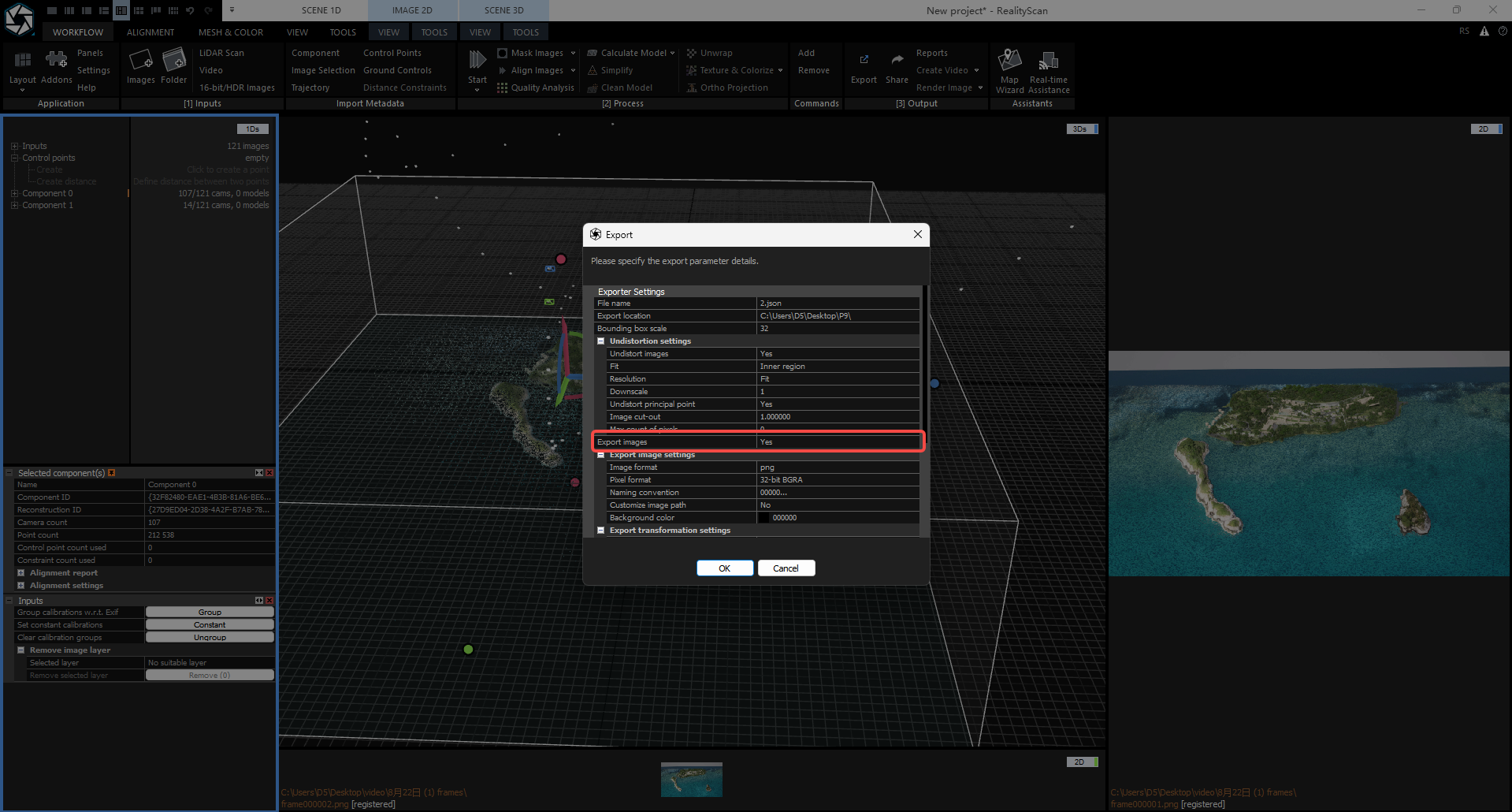Click the Calculate Model tool
The height and width of the screenshot is (812, 1512).
pos(626,53)
